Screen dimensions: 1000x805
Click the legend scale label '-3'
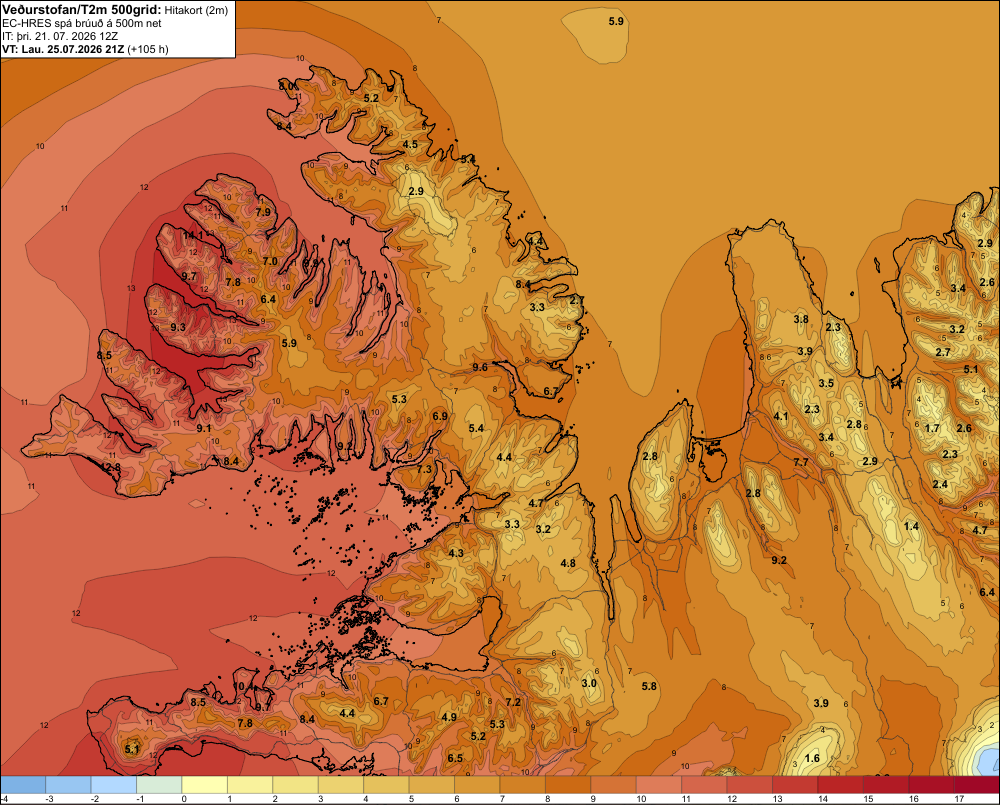pyautogui.click(x=48, y=799)
